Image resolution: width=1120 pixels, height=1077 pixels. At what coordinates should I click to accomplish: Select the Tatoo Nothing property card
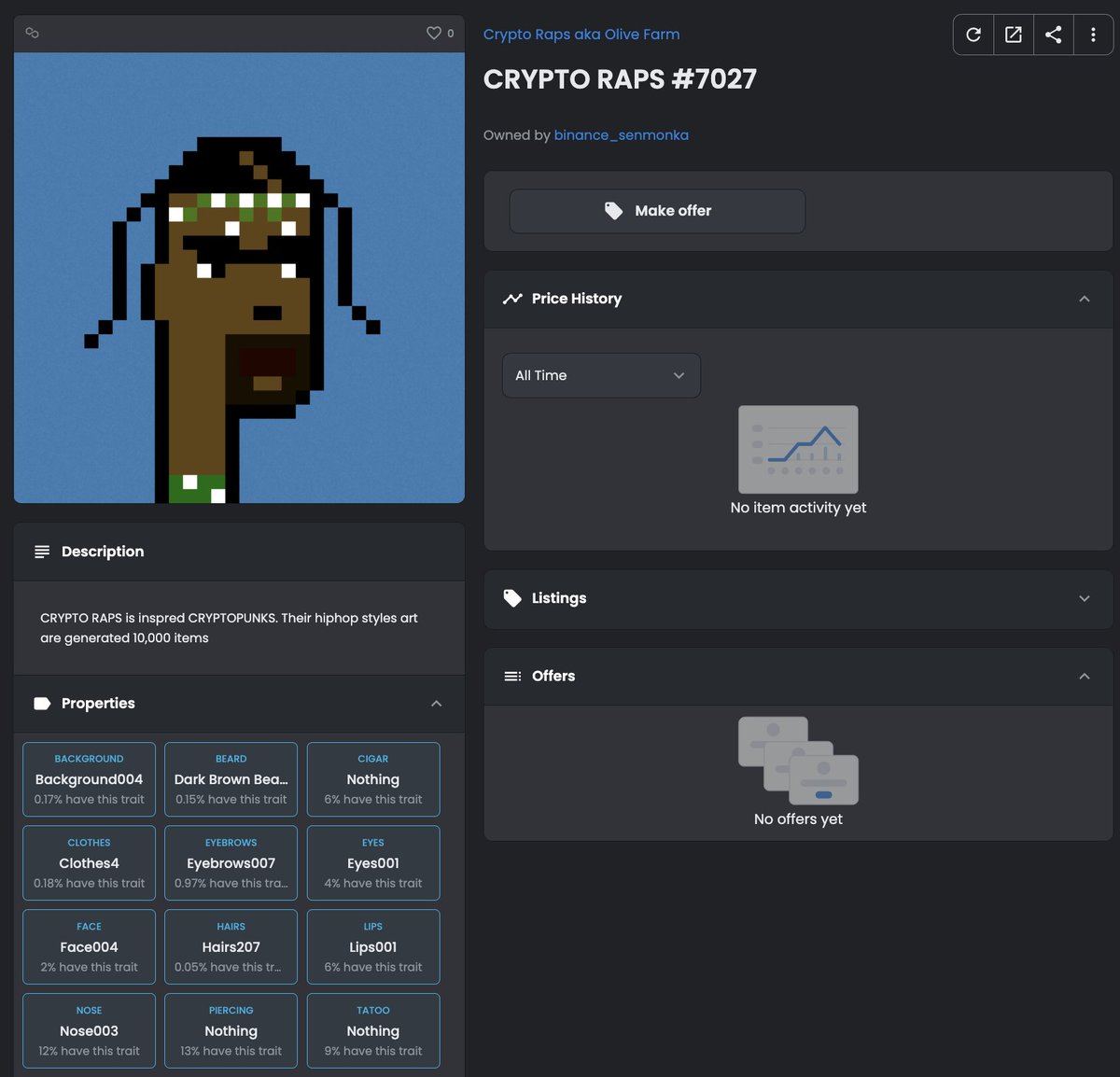[373, 1031]
